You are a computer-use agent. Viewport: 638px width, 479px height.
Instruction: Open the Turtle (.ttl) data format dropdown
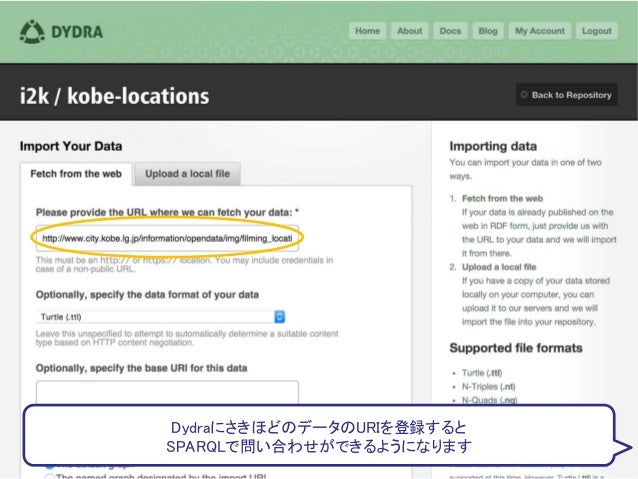point(160,317)
